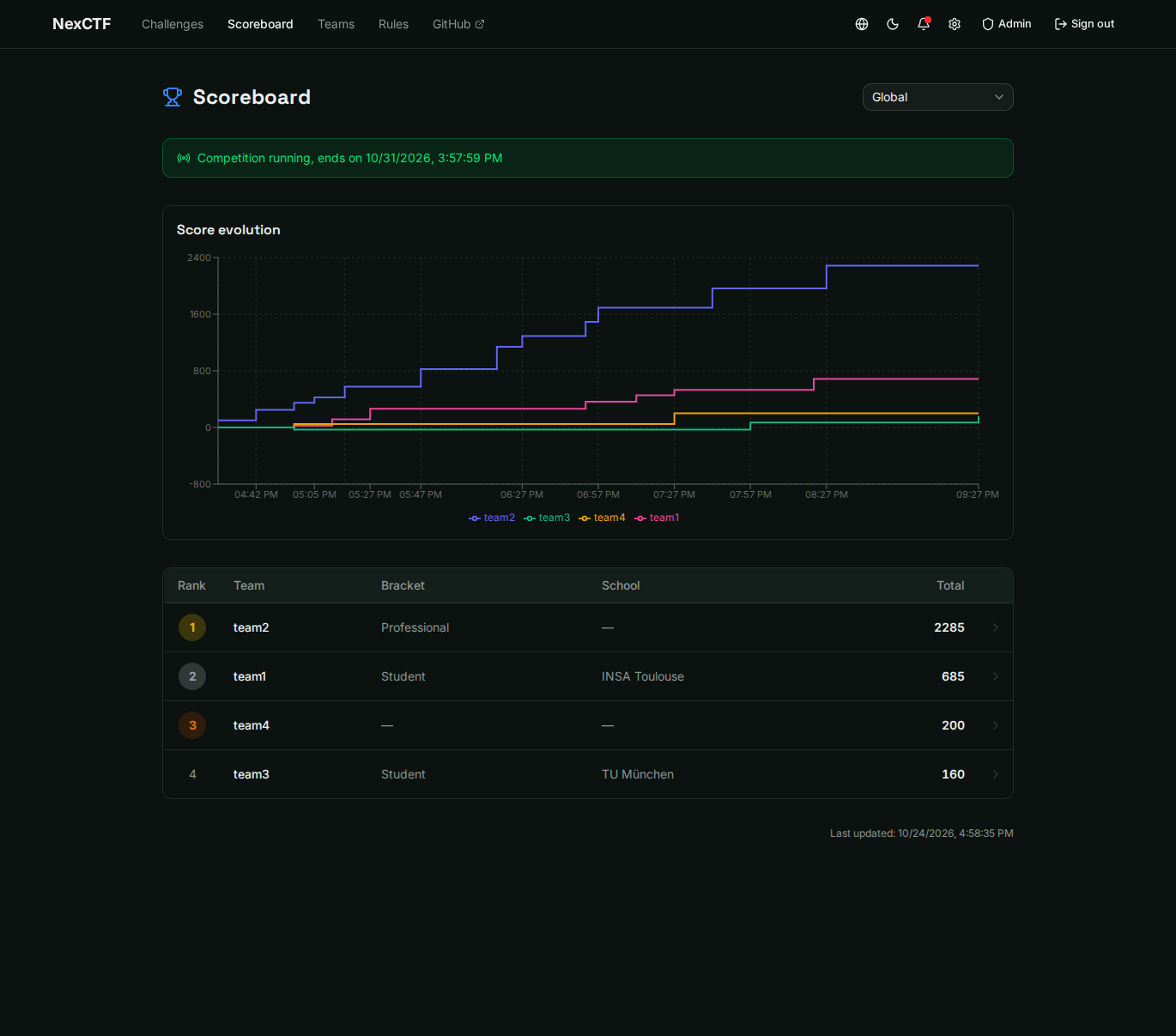This screenshot has height=1036, width=1176.
Task: Select team2 team name
Action: point(252,627)
